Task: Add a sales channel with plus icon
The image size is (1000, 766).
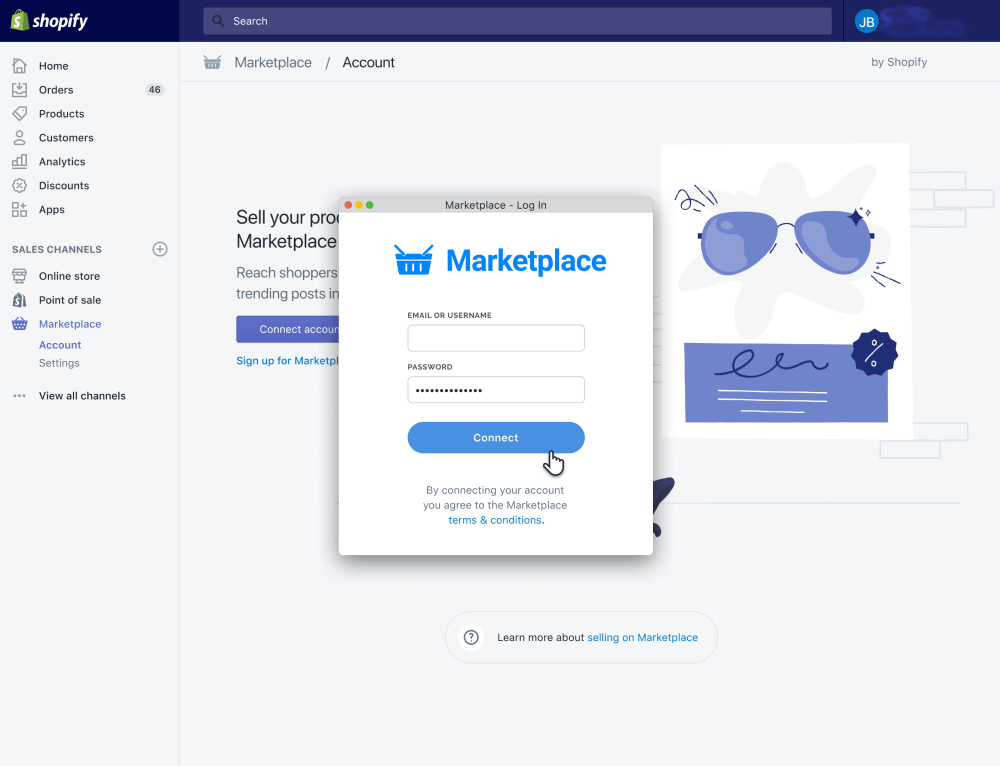Action: tap(160, 249)
